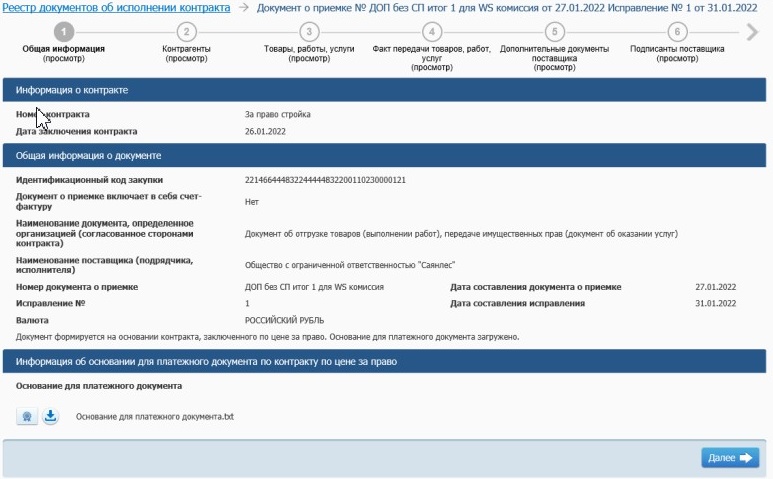This screenshot has width=773, height=479.
Task: Go to step 6 circle Подписанты поставщика
Action: pos(677,32)
